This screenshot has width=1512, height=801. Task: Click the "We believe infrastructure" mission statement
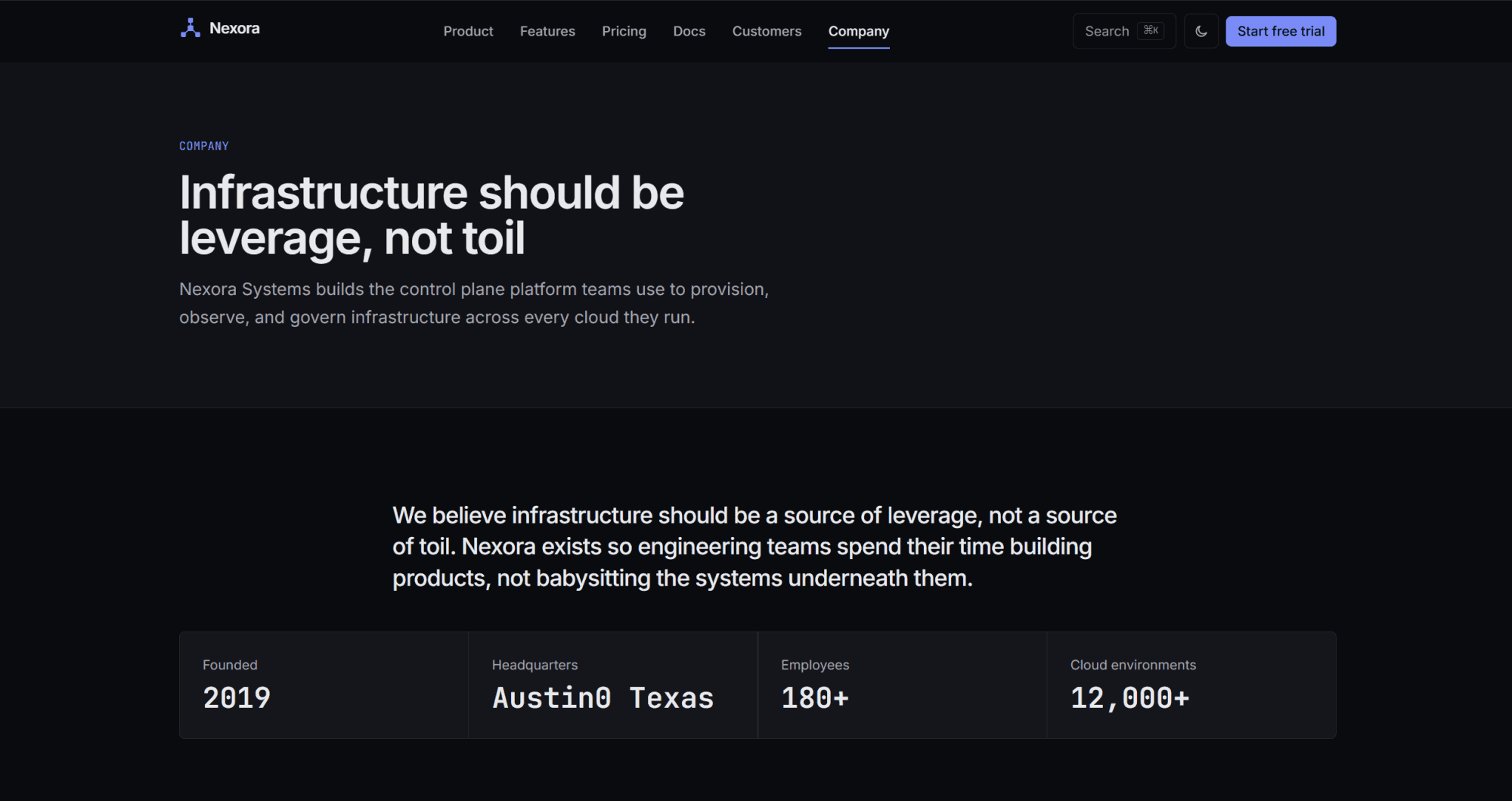pos(754,546)
